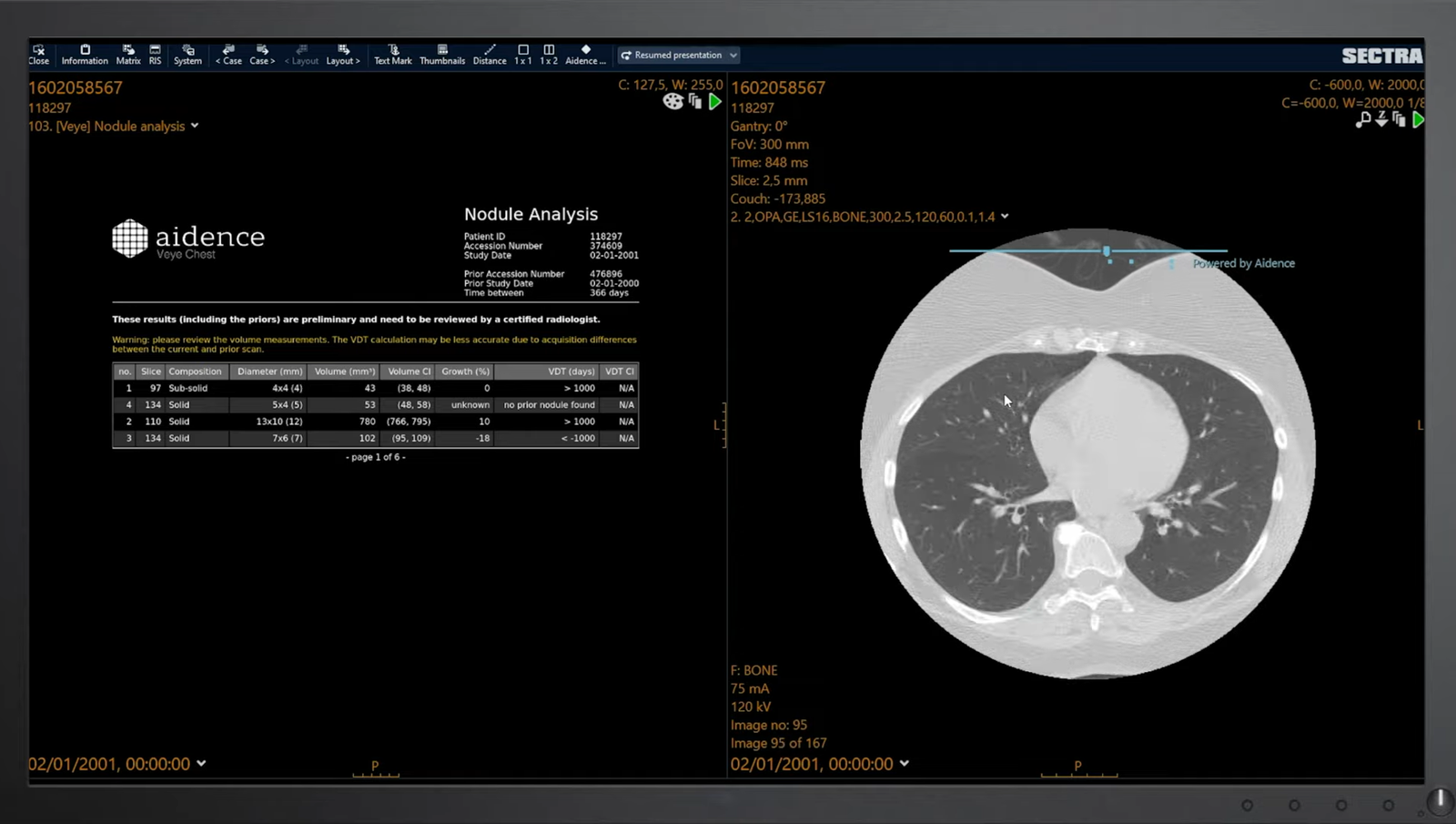Open the CT BONE series selection dropdown

click(1005, 217)
